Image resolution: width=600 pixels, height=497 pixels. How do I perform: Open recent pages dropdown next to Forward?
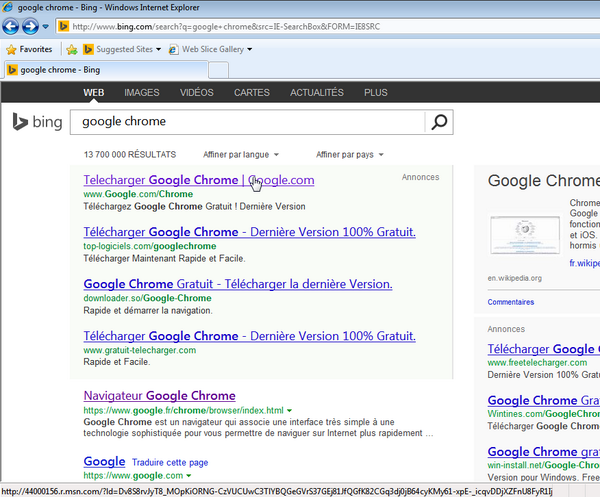pos(46,26)
